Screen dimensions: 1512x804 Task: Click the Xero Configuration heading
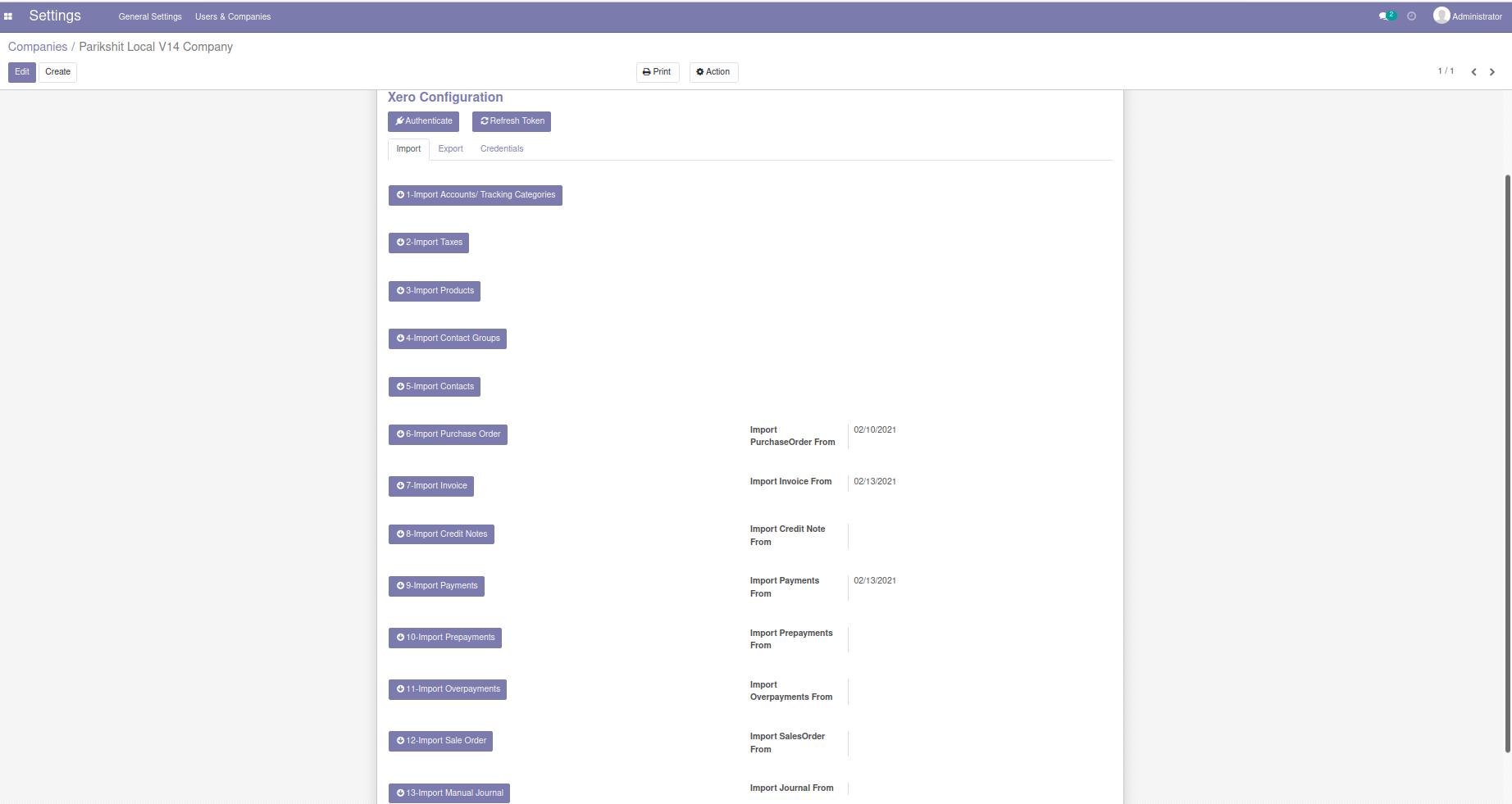point(445,98)
